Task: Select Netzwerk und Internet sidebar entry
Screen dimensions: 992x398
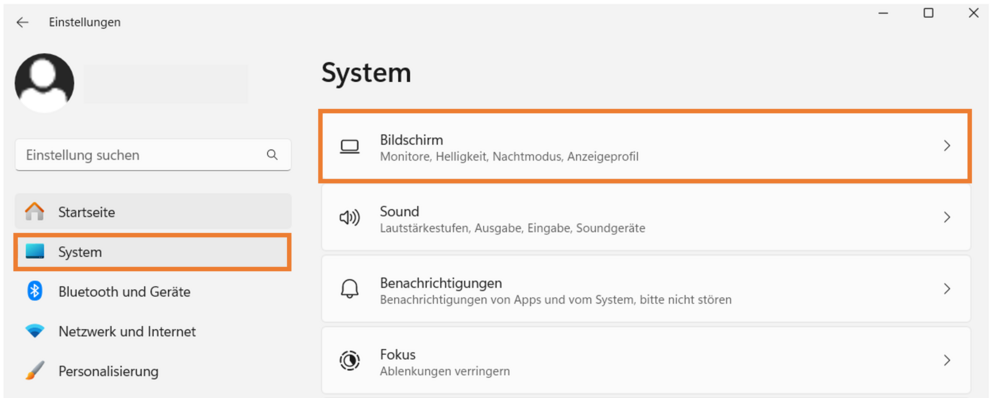Action: 152,331
